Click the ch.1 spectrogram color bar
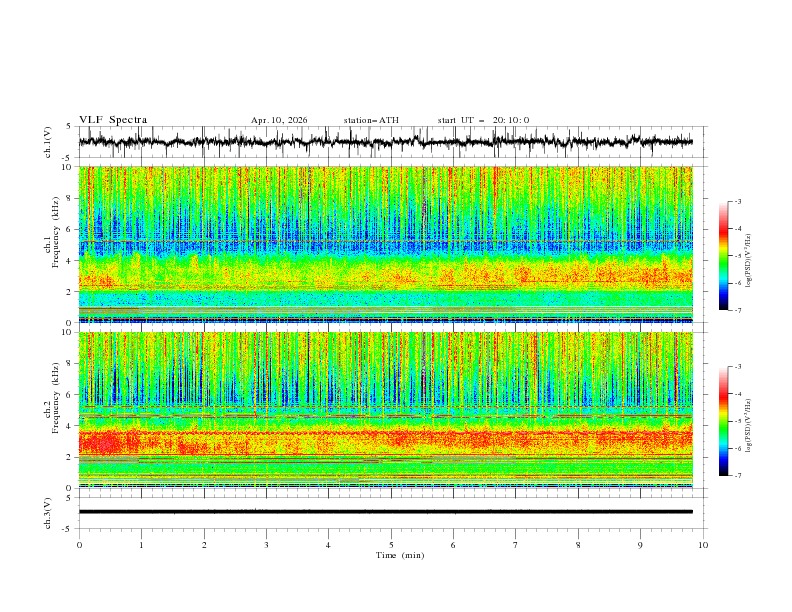Image resolution: width=792 pixels, height=612 pixels. pyautogui.click(x=723, y=256)
